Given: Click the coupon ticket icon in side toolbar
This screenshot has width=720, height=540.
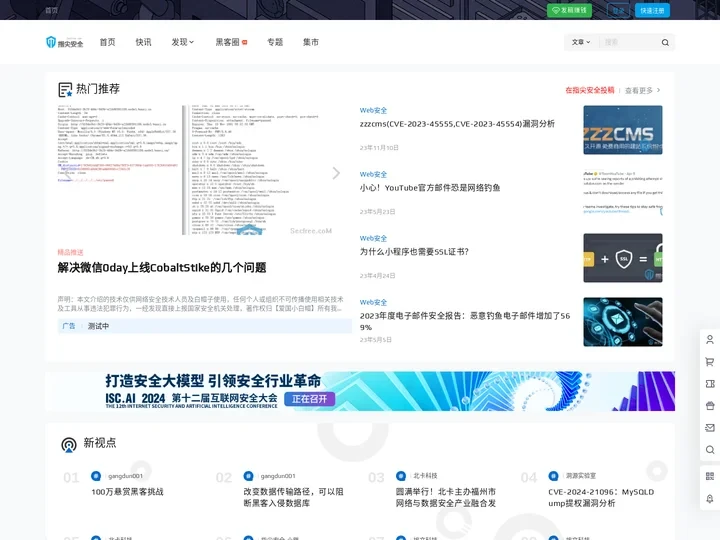Looking at the screenshot, I should [x=710, y=384].
